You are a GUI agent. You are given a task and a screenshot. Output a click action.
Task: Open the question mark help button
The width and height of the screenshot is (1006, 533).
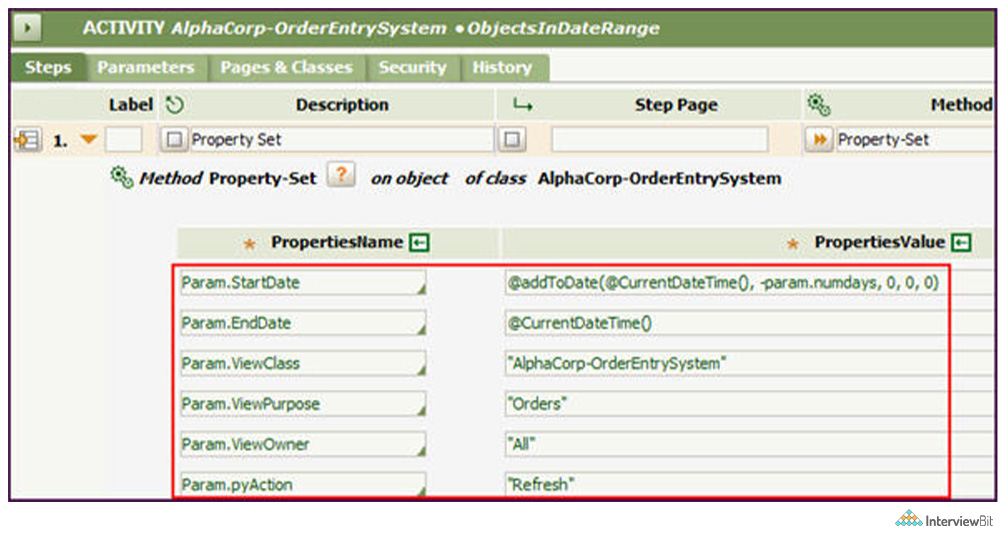point(341,174)
